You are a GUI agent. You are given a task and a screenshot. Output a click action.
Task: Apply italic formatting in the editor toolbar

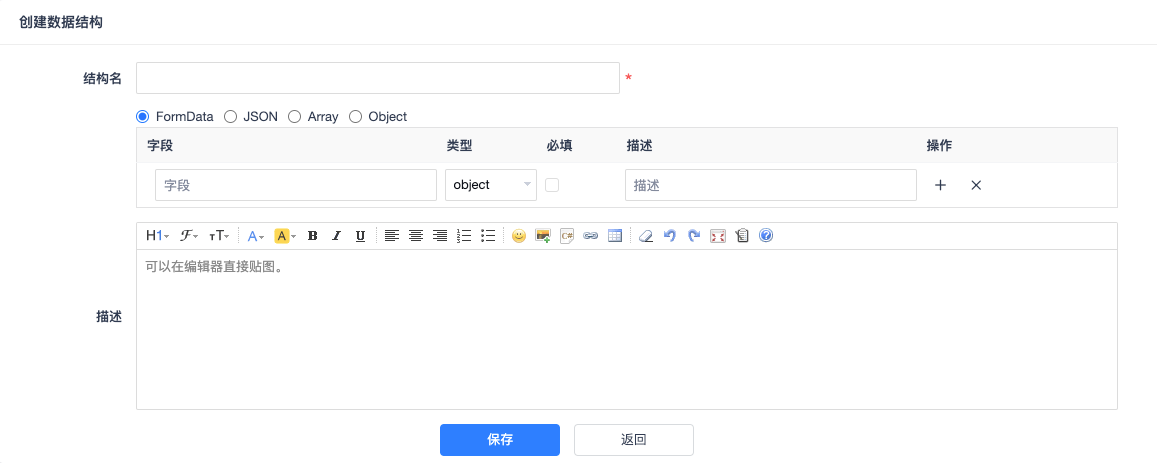[336, 236]
